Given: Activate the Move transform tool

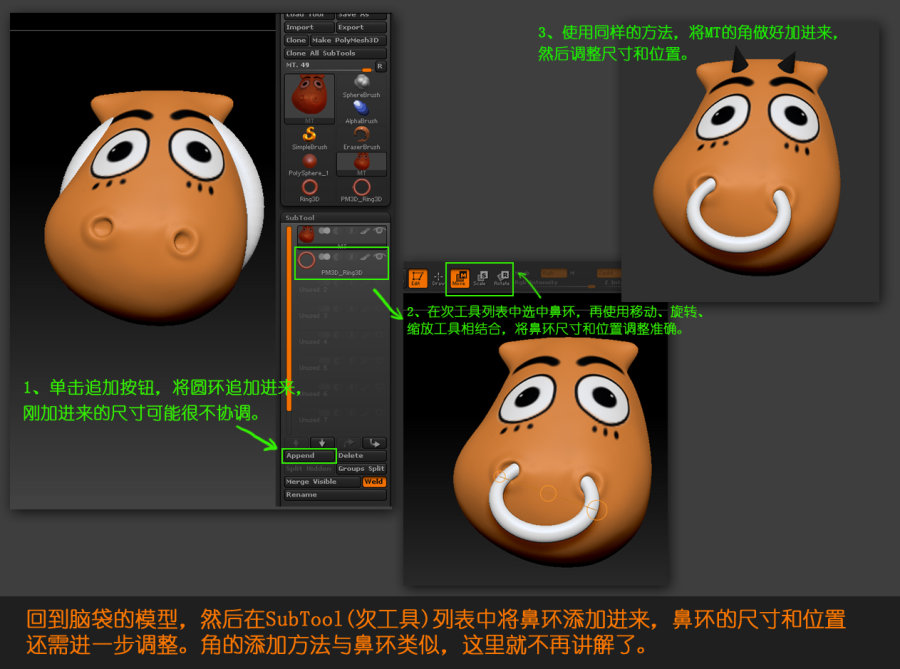Looking at the screenshot, I should tap(459, 278).
